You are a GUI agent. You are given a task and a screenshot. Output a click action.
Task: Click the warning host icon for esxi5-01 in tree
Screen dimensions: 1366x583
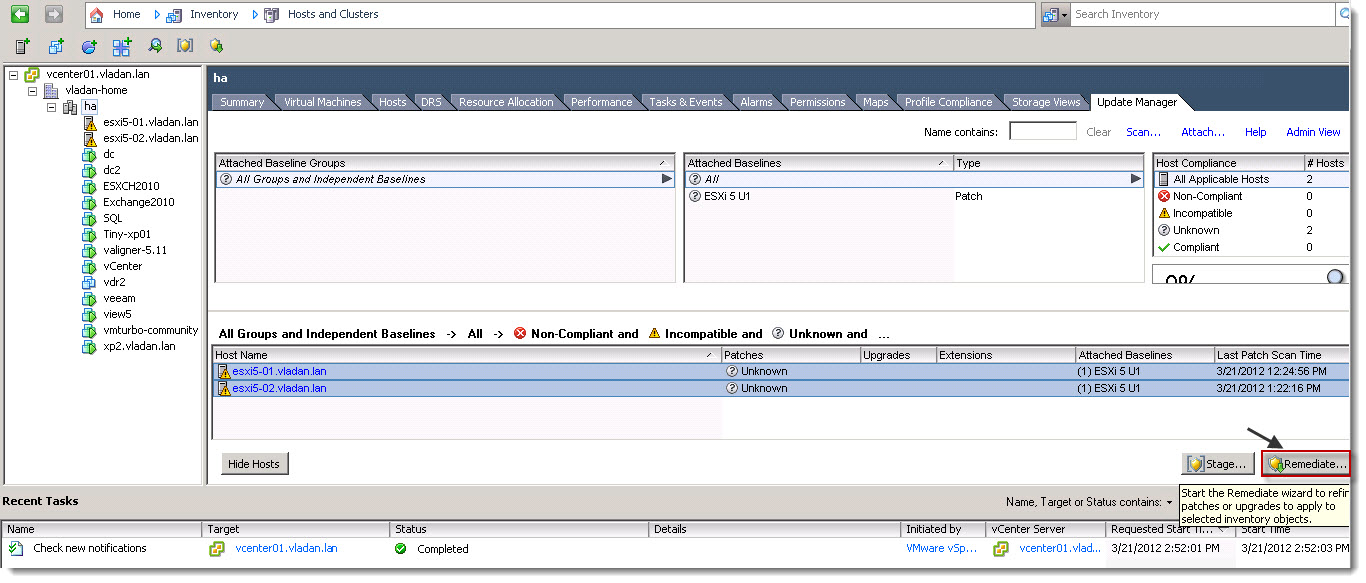pos(90,123)
